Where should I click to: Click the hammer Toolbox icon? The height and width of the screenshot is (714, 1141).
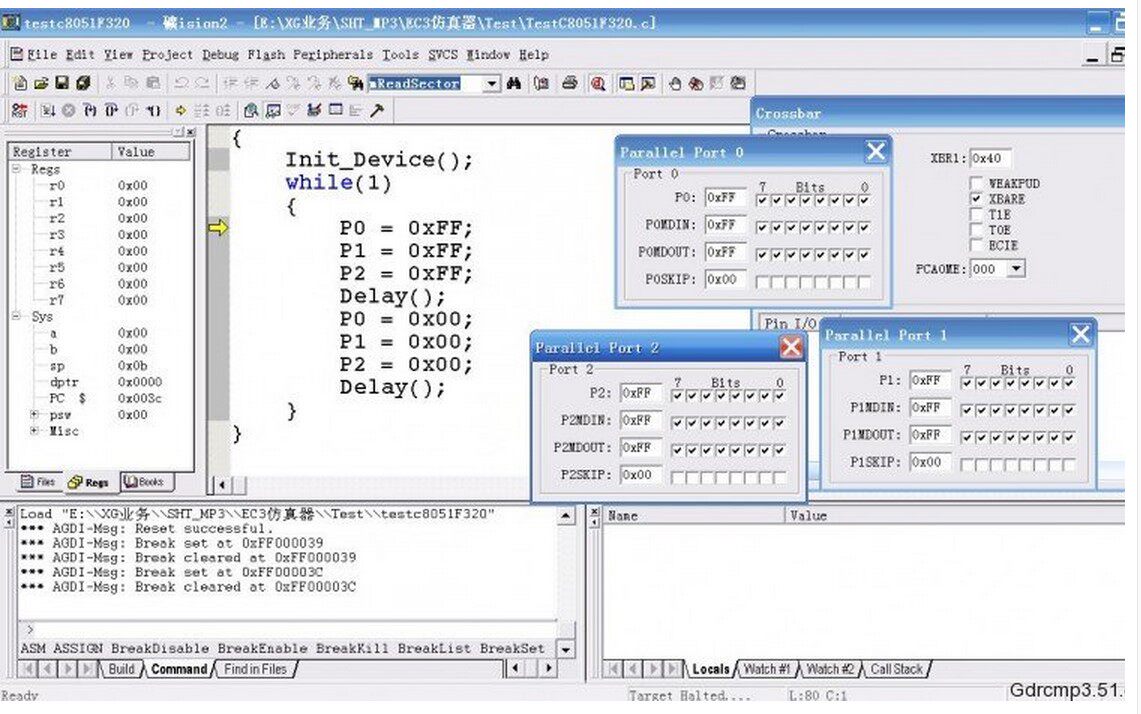coord(376,110)
